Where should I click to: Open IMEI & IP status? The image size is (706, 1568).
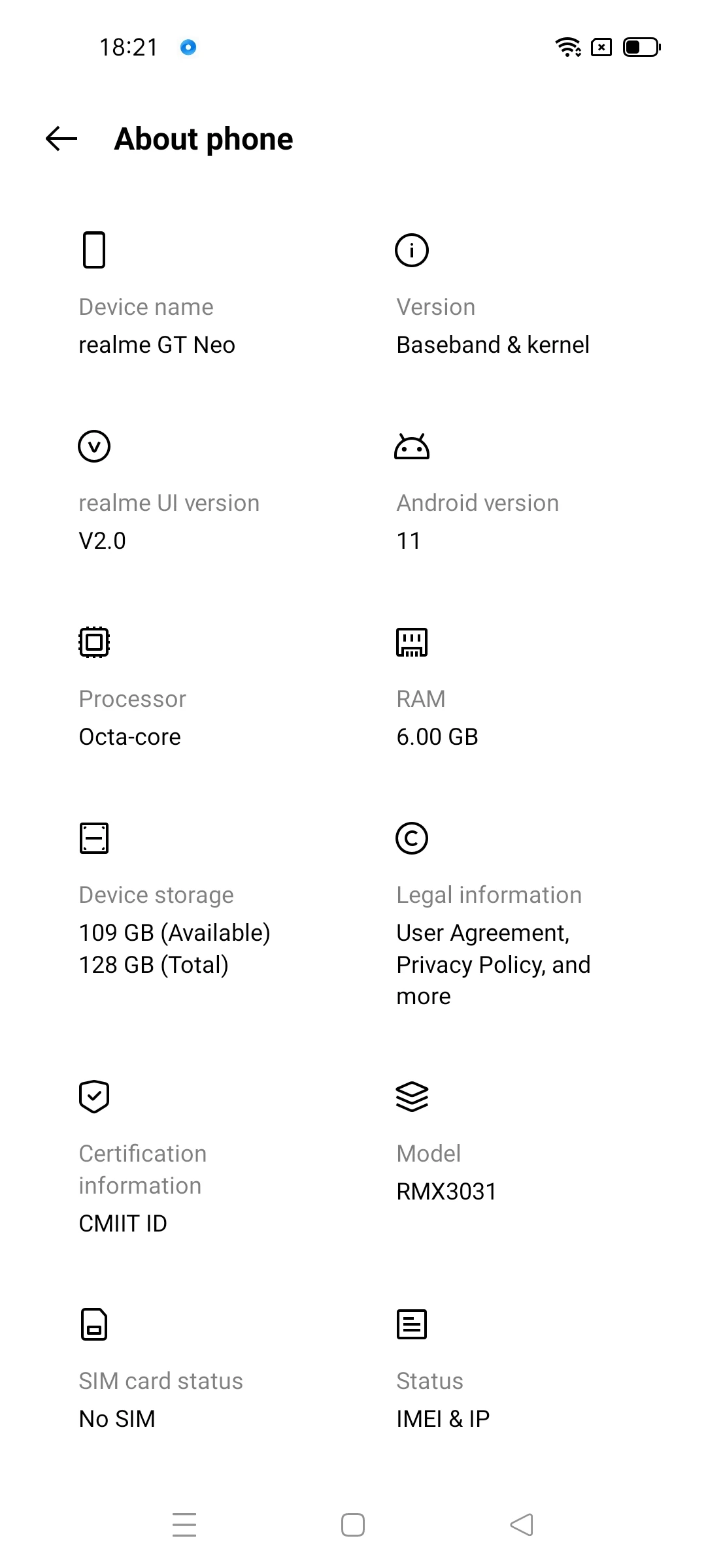click(443, 1418)
